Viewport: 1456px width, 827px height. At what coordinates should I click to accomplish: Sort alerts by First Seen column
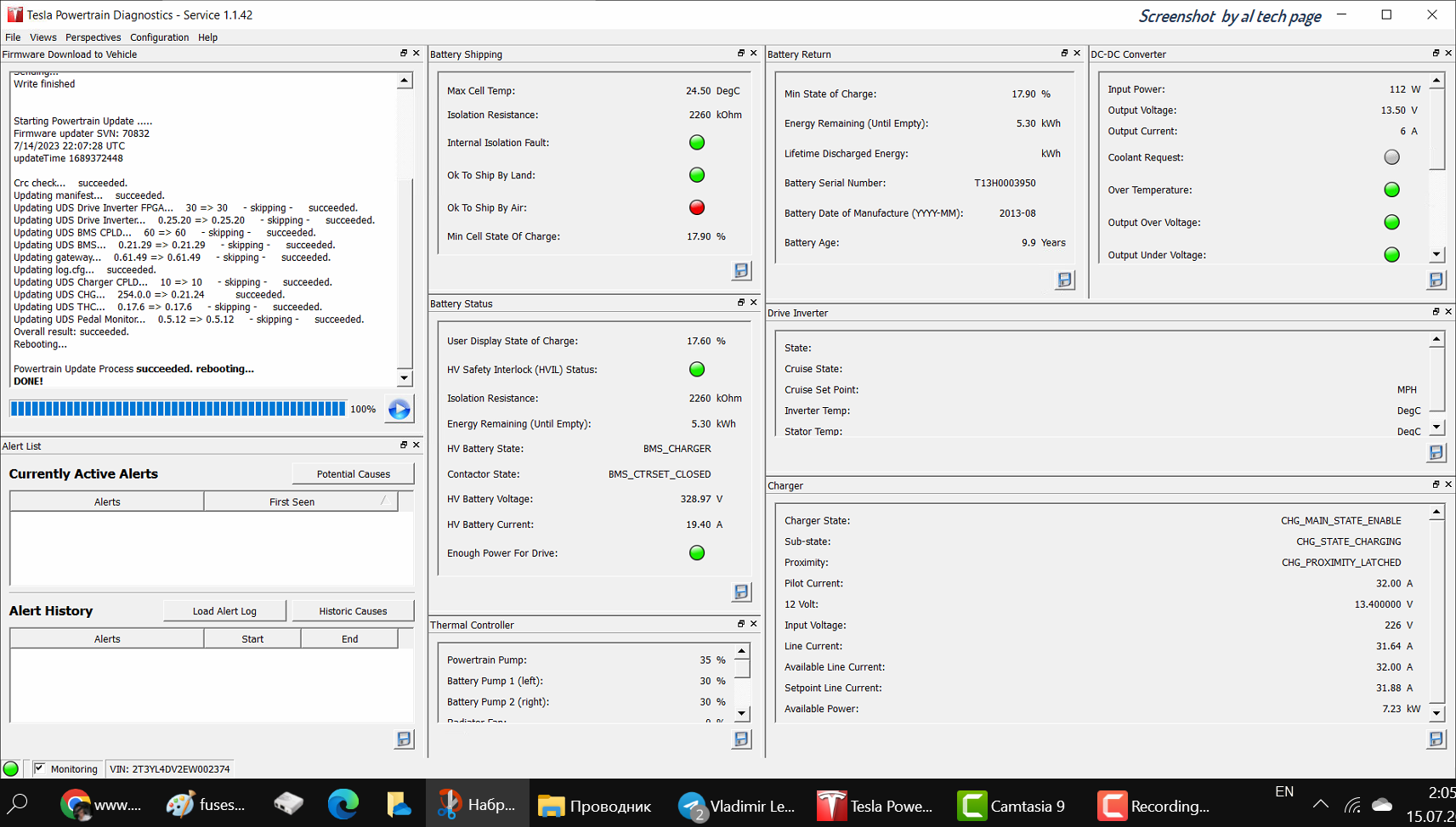292,501
